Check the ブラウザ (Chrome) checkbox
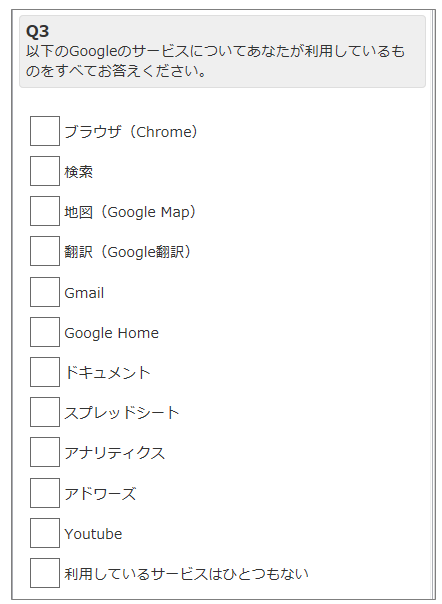 [x=45, y=131]
